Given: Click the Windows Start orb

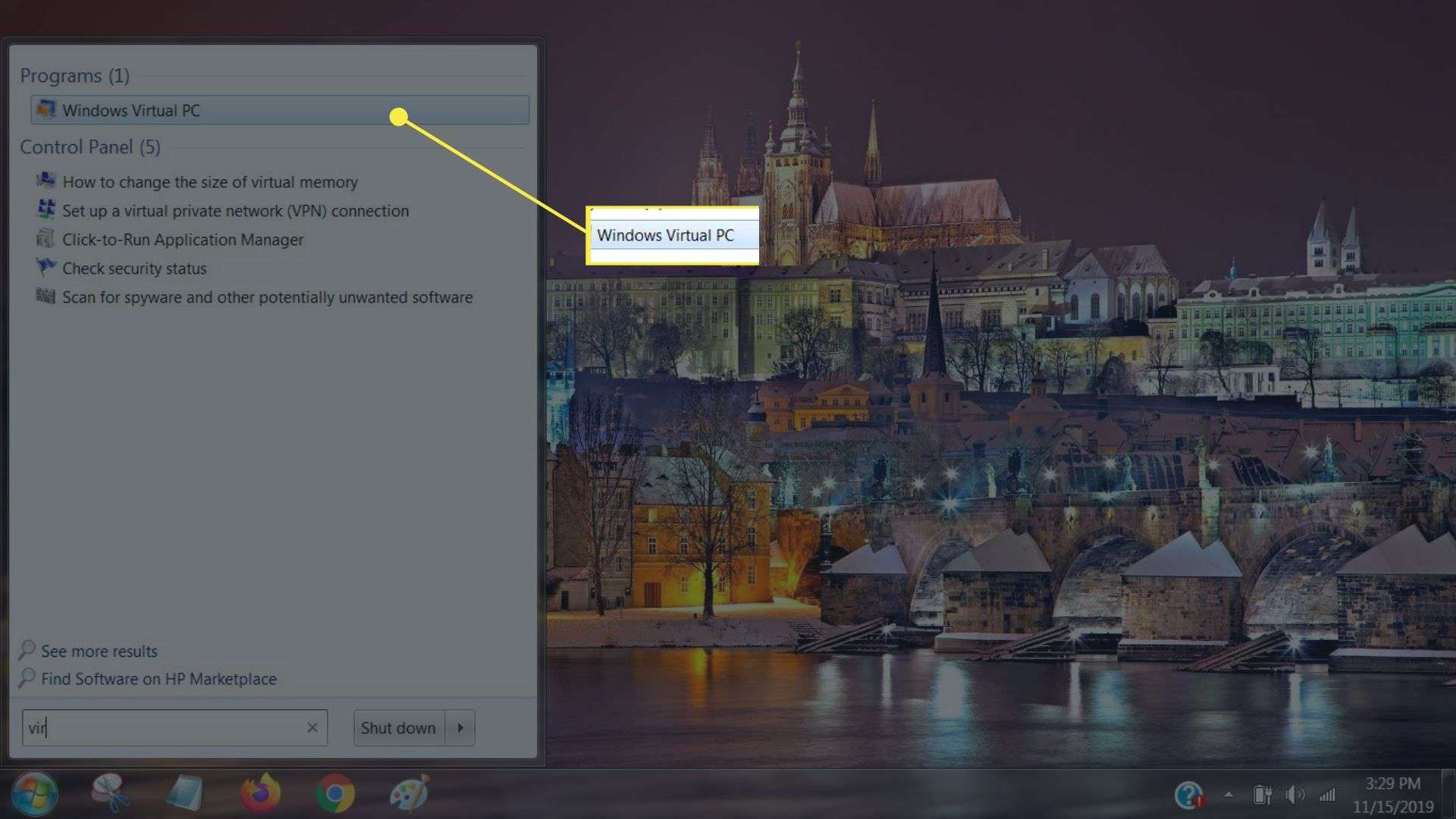Looking at the screenshot, I should pyautogui.click(x=34, y=794).
